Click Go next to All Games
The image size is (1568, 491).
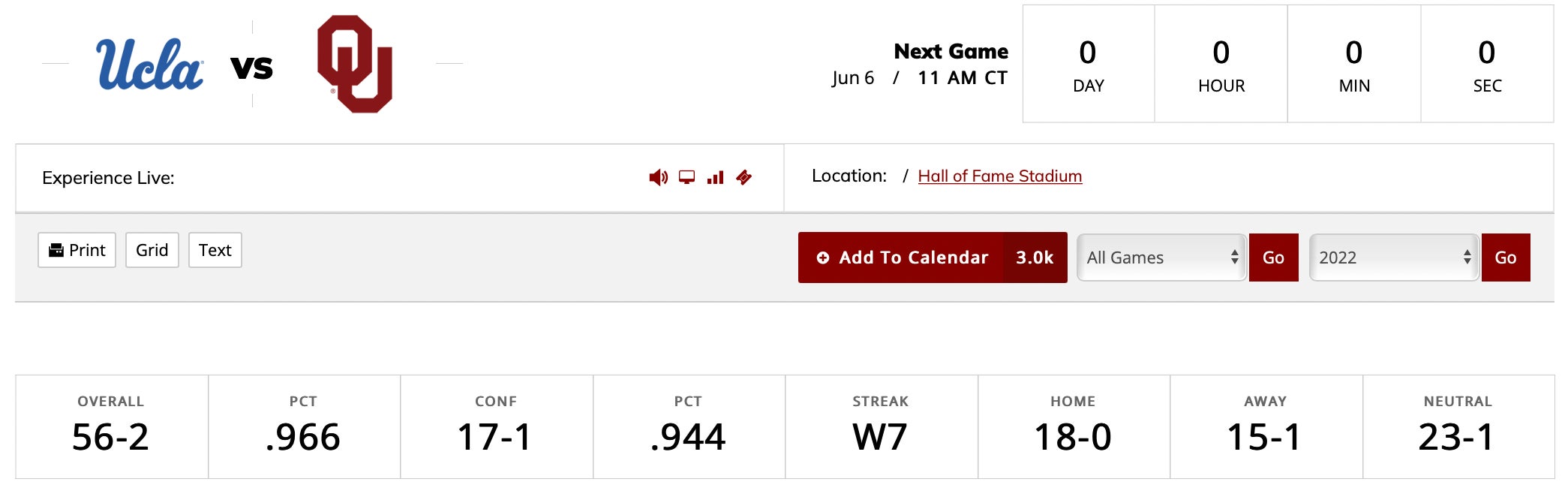click(1274, 258)
